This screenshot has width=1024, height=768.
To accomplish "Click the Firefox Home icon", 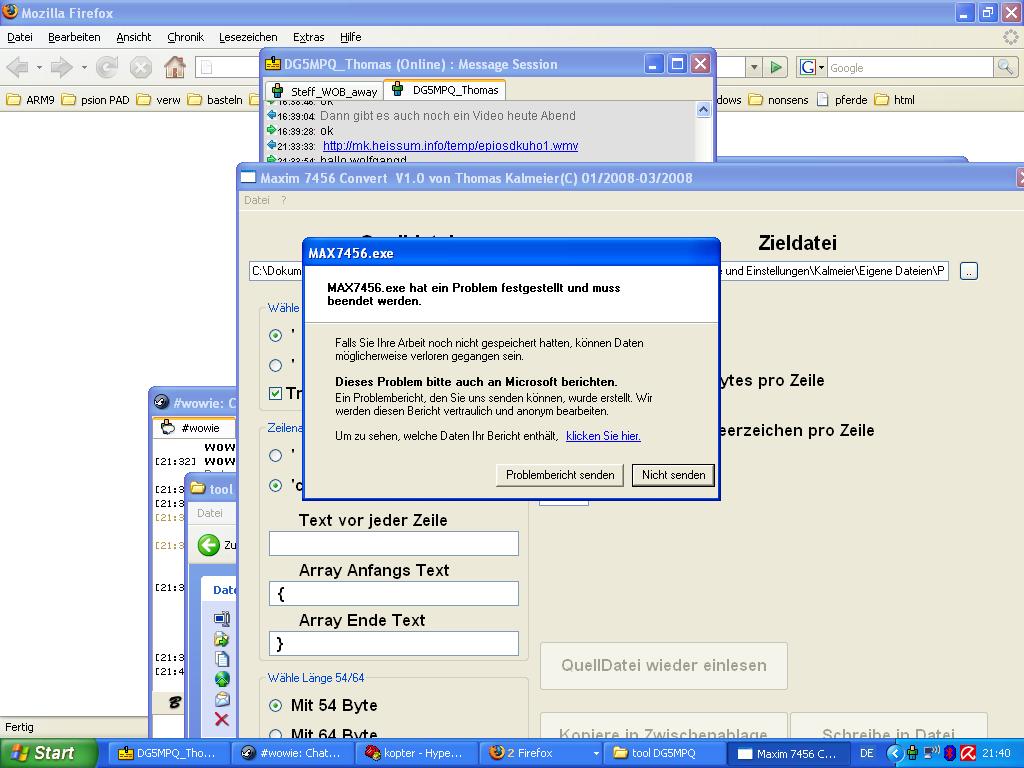I will coord(174,68).
